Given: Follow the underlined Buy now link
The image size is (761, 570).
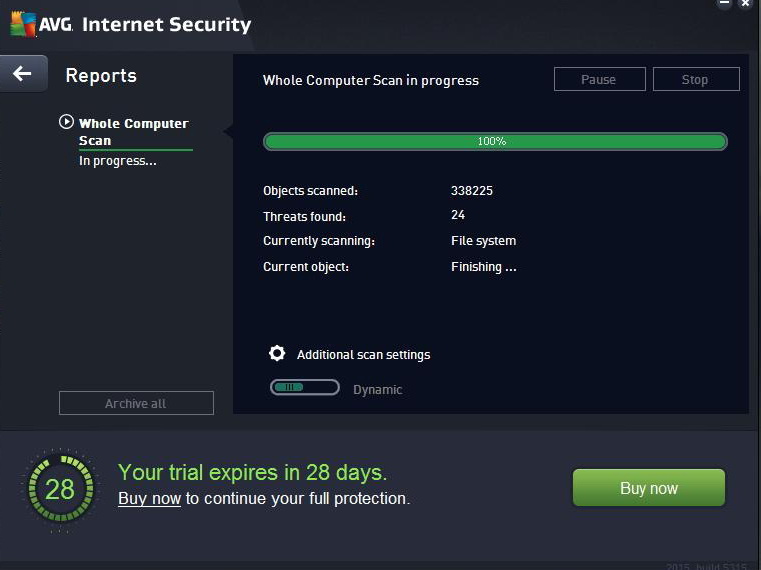Looking at the screenshot, I should pos(149,498).
